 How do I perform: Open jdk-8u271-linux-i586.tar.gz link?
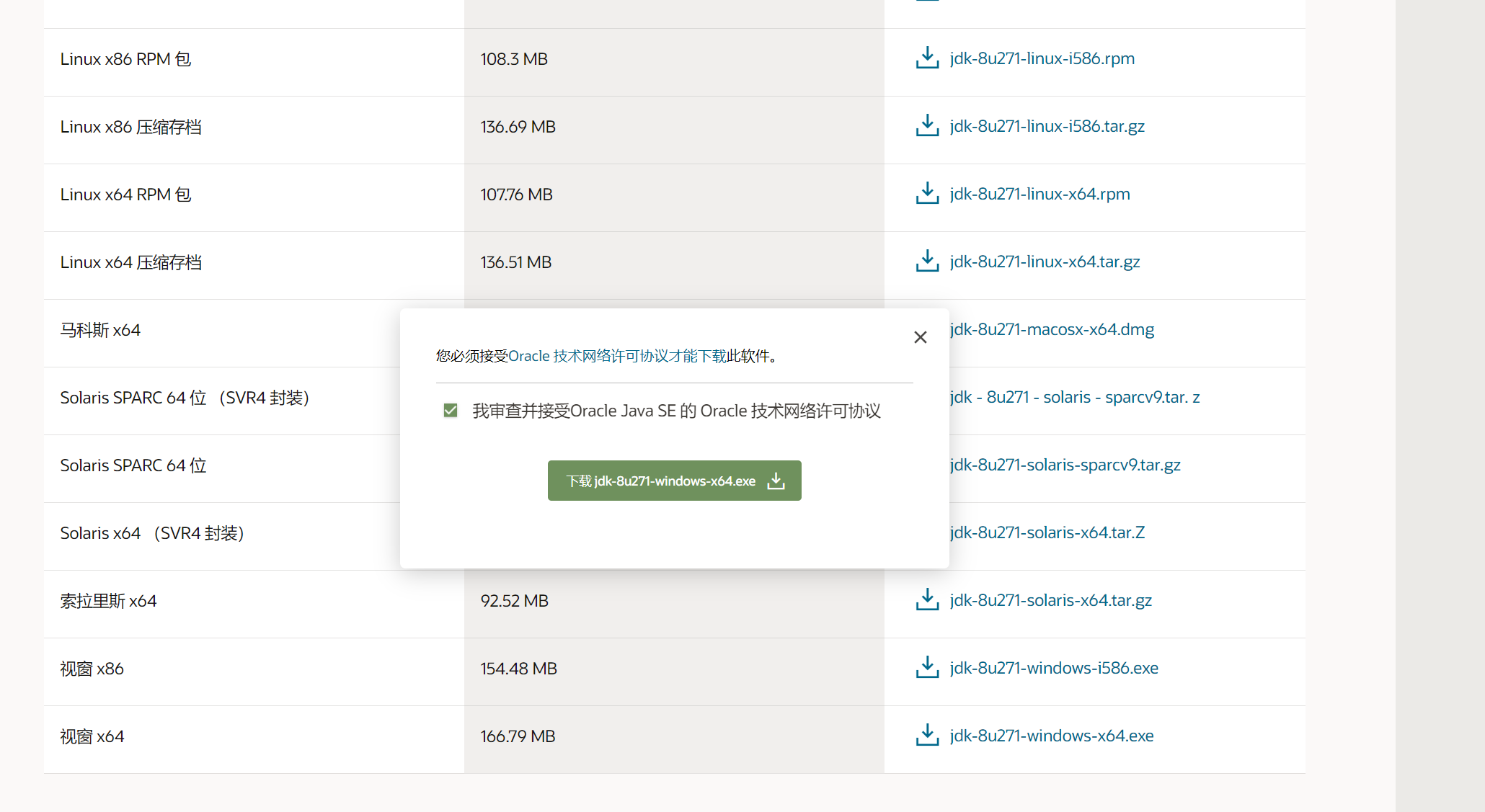1047,126
